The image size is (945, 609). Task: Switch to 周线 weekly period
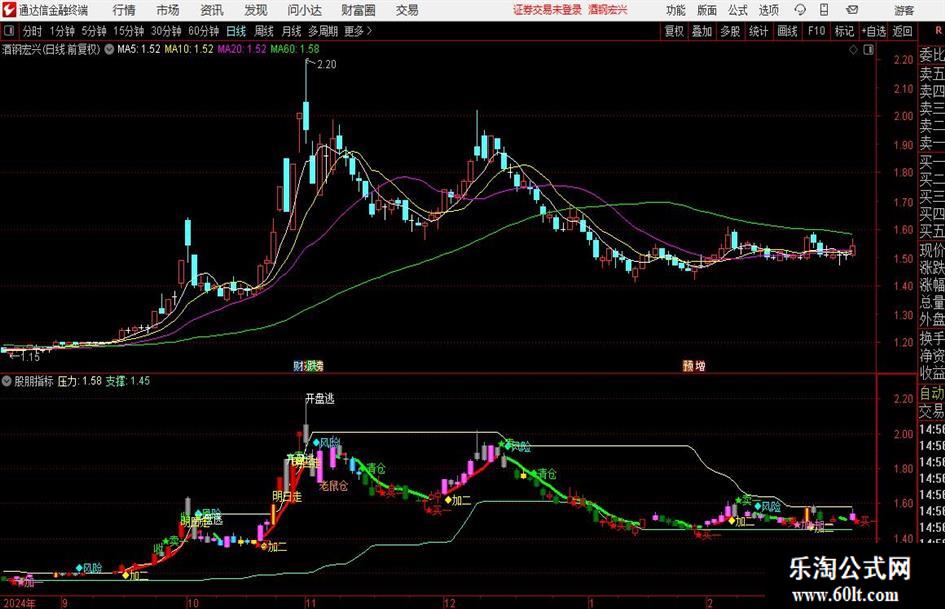coord(264,31)
